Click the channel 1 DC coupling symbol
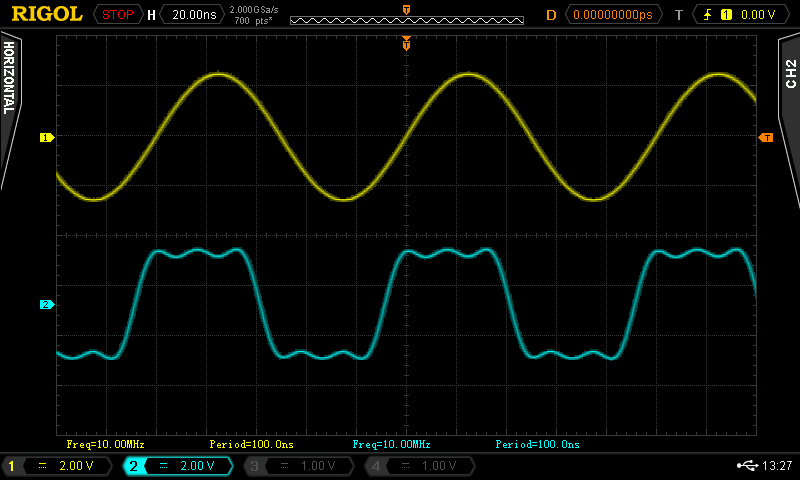The image size is (800, 480). (x=43, y=466)
